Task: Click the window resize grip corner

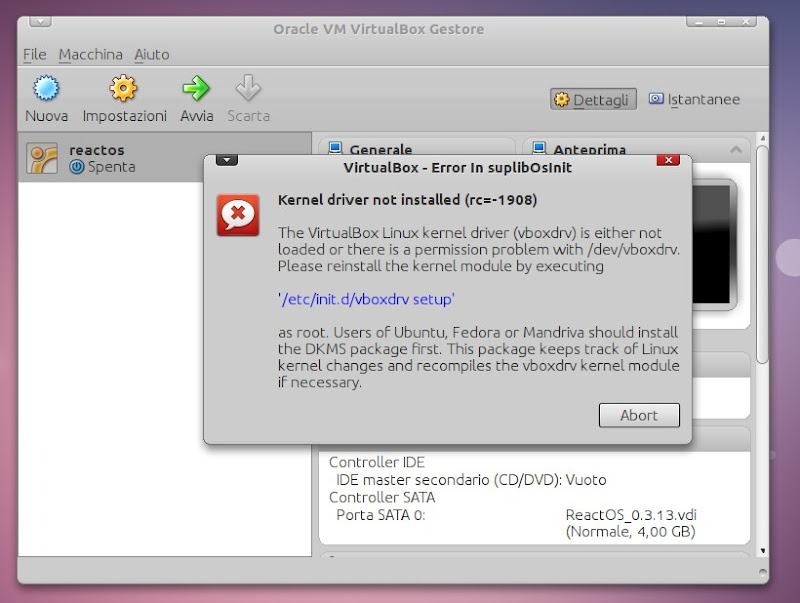Action: coord(762,572)
